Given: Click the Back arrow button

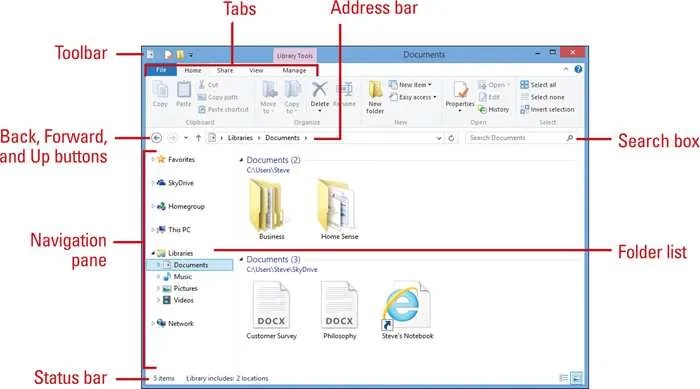Looking at the screenshot, I should (156, 138).
